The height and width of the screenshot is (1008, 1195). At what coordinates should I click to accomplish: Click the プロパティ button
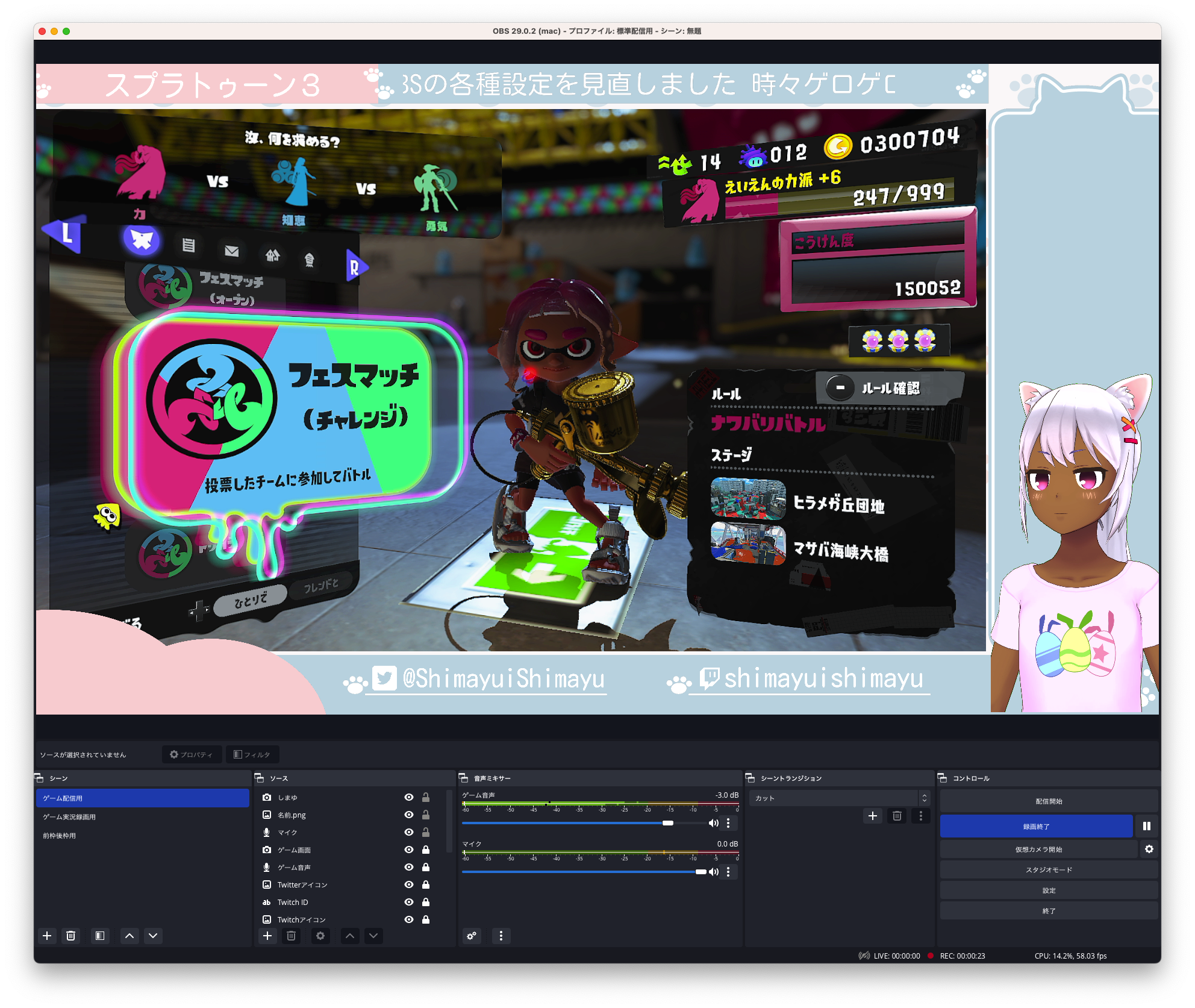[x=192, y=754]
